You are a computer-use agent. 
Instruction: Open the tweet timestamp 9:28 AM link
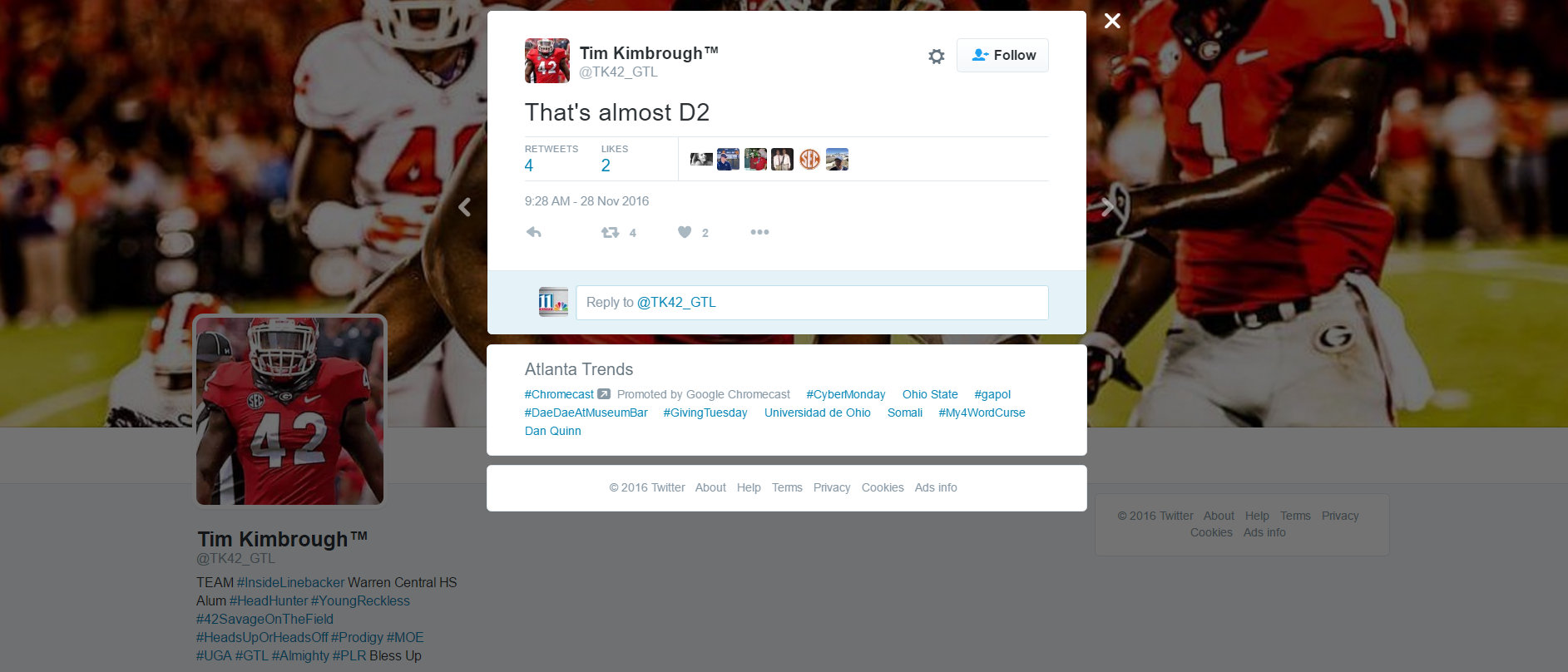coord(586,201)
